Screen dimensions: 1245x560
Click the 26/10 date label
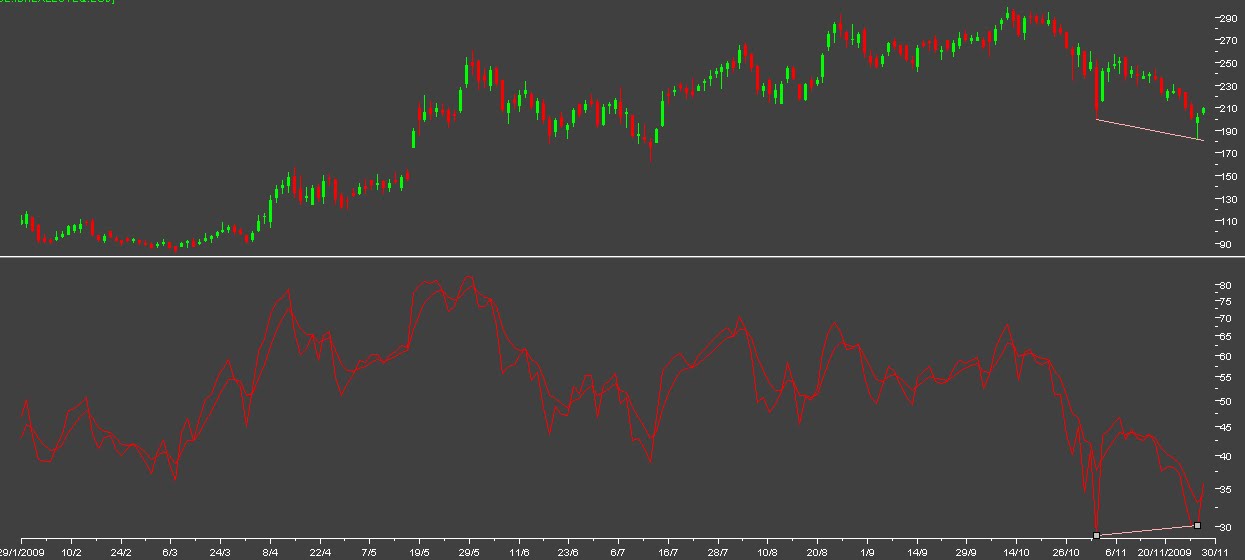(x=1067, y=551)
